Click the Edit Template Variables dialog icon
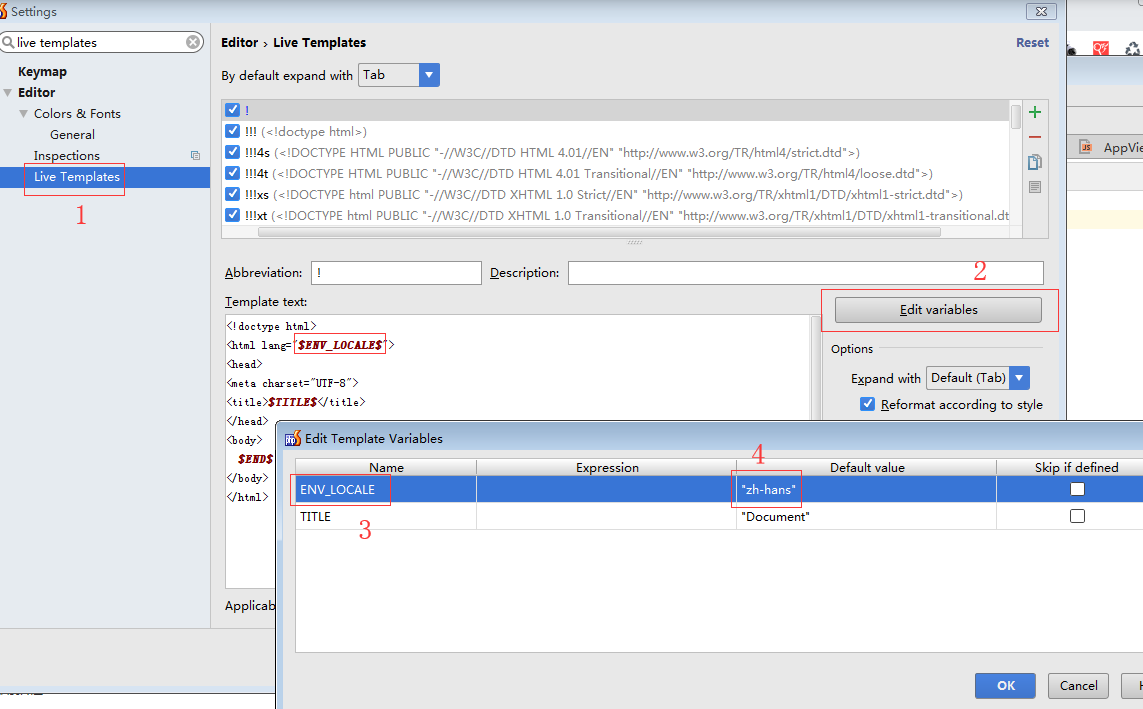This screenshot has height=709, width=1143. (x=292, y=438)
